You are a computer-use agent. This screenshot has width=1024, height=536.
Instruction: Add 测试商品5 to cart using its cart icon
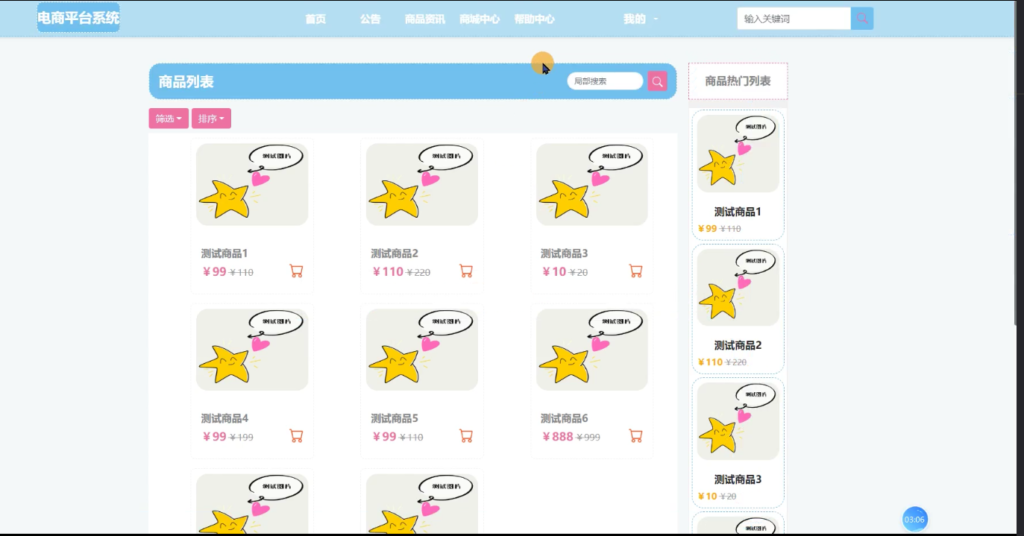click(x=466, y=436)
